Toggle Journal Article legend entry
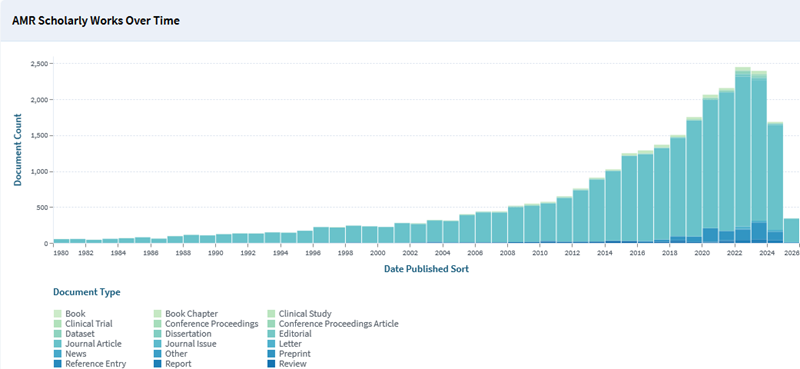 tap(88, 344)
